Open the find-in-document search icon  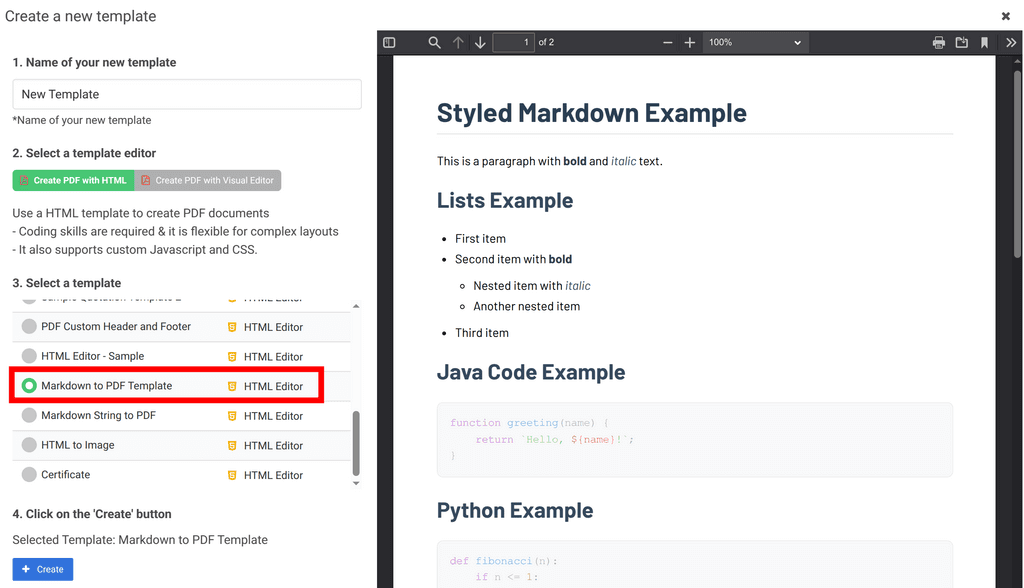click(x=434, y=42)
